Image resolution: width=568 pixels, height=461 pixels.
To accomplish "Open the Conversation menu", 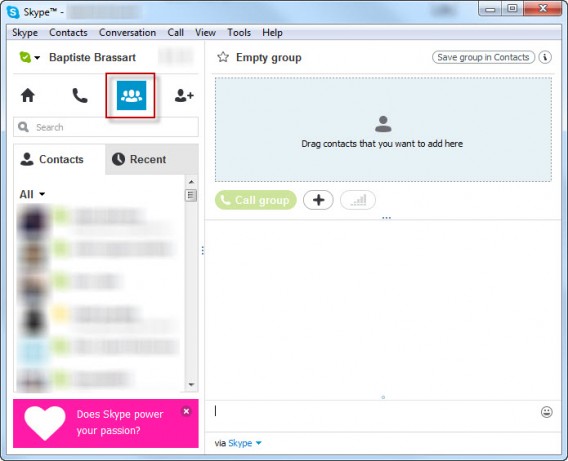I will 128,33.
